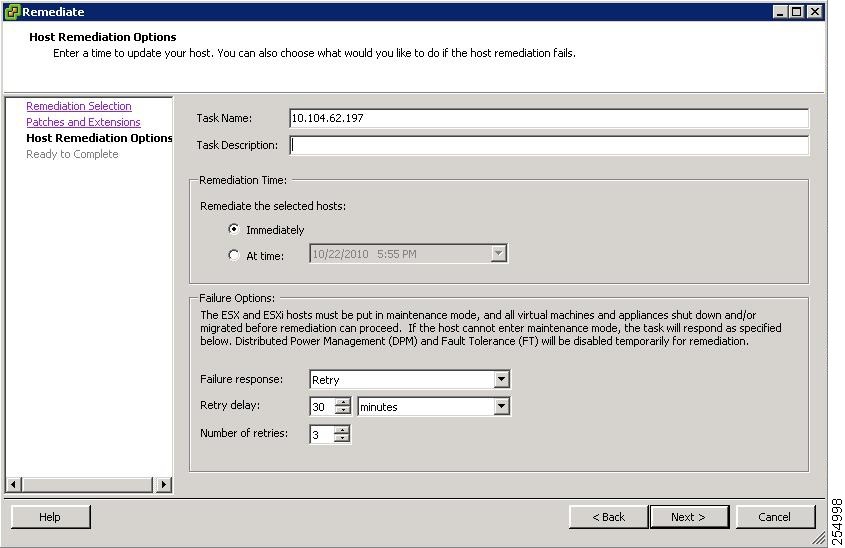Maximize the Remediate window
Screen dimensions: 845x548
[x=796, y=12]
